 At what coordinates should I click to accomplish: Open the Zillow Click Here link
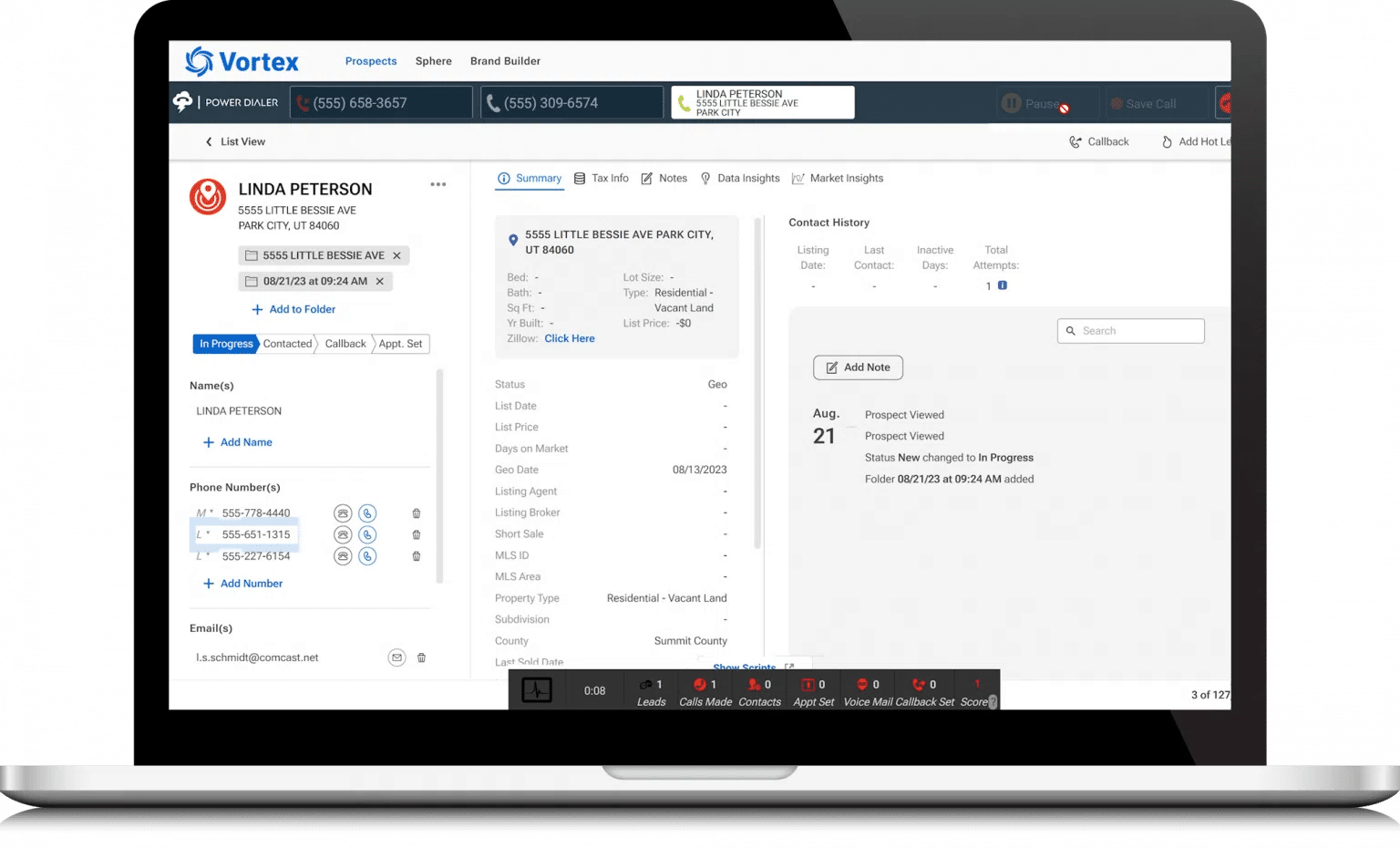570,338
